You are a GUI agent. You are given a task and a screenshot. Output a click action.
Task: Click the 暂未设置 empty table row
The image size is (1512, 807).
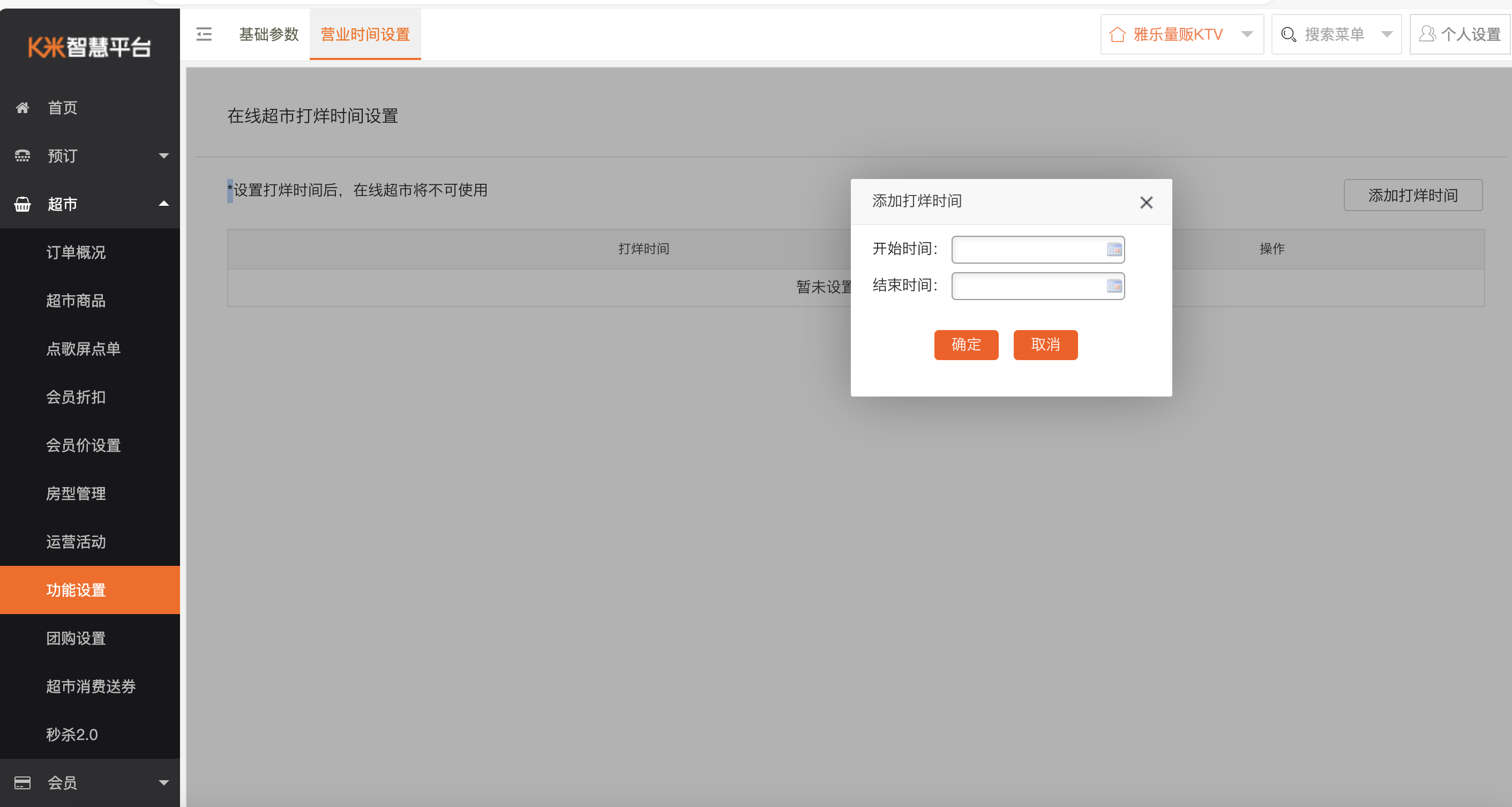(856, 288)
